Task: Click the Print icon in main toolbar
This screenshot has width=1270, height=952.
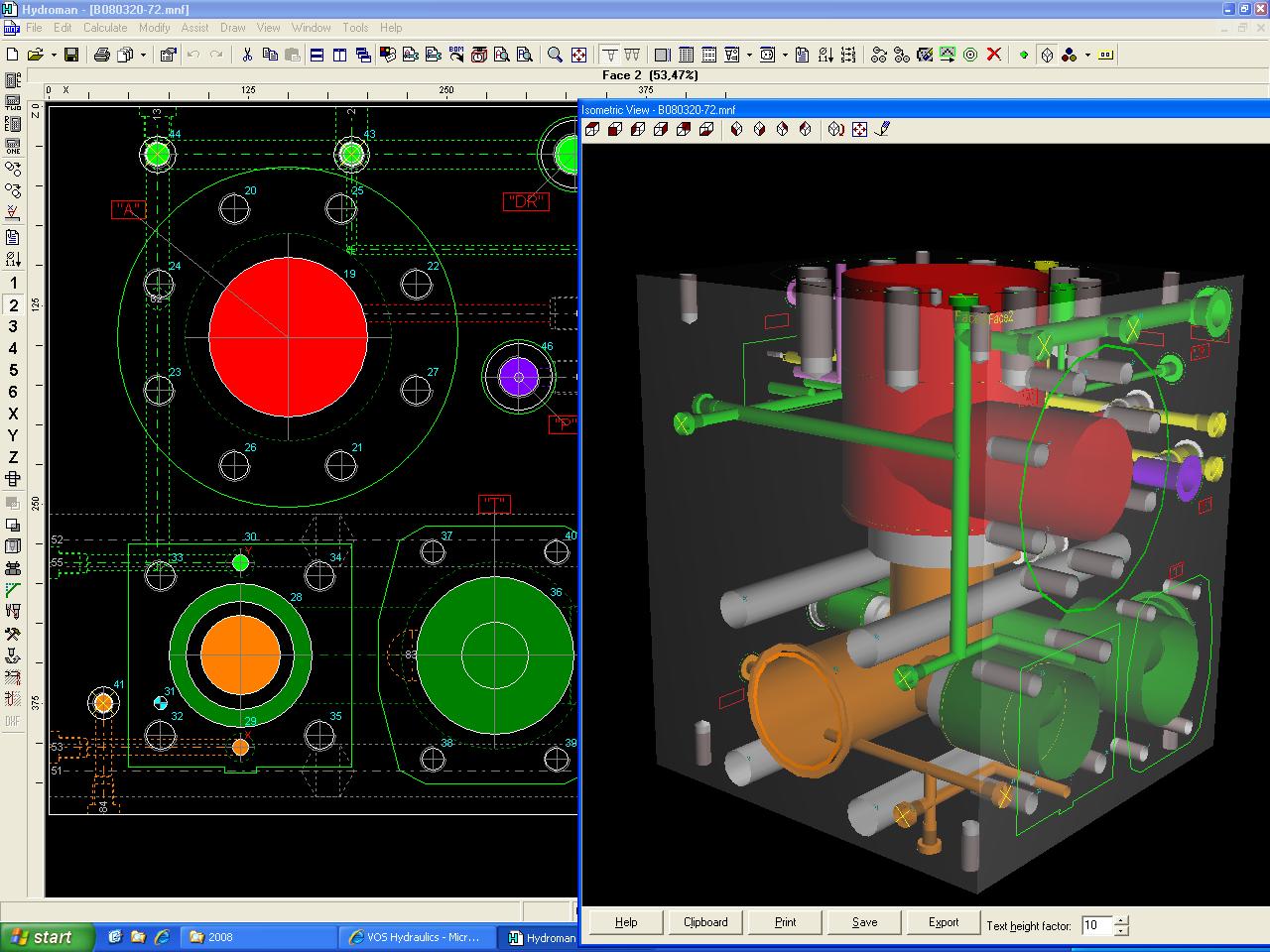Action: (101, 55)
